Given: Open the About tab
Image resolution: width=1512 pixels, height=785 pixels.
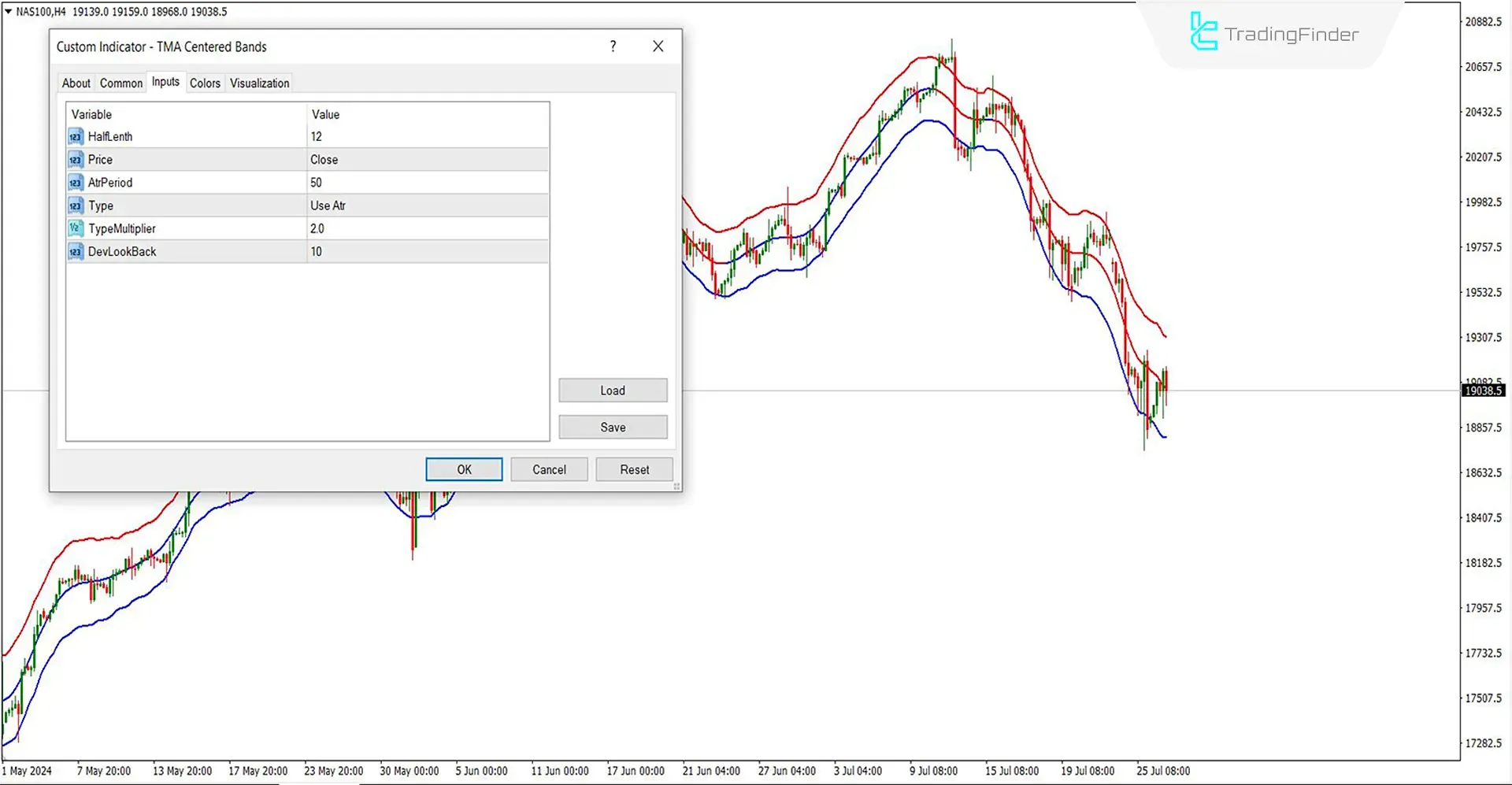Looking at the screenshot, I should pyautogui.click(x=76, y=83).
